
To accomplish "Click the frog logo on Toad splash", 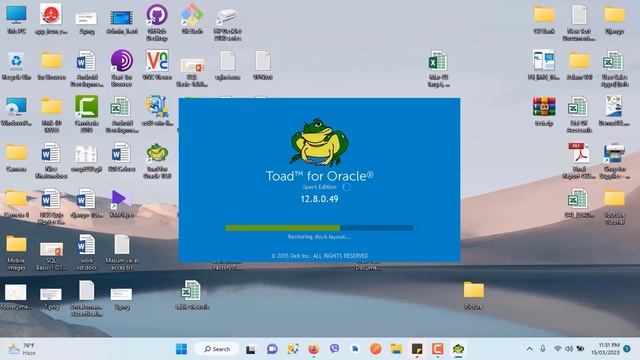I will pyautogui.click(x=319, y=142).
